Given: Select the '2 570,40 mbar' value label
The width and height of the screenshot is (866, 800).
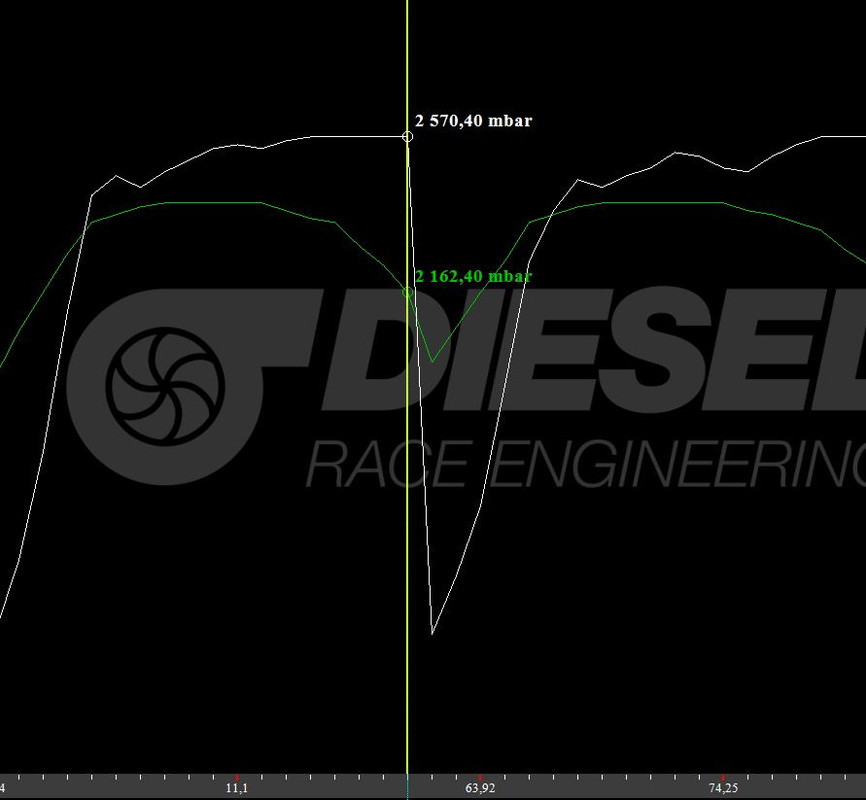Looking at the screenshot, I should (x=473, y=120).
